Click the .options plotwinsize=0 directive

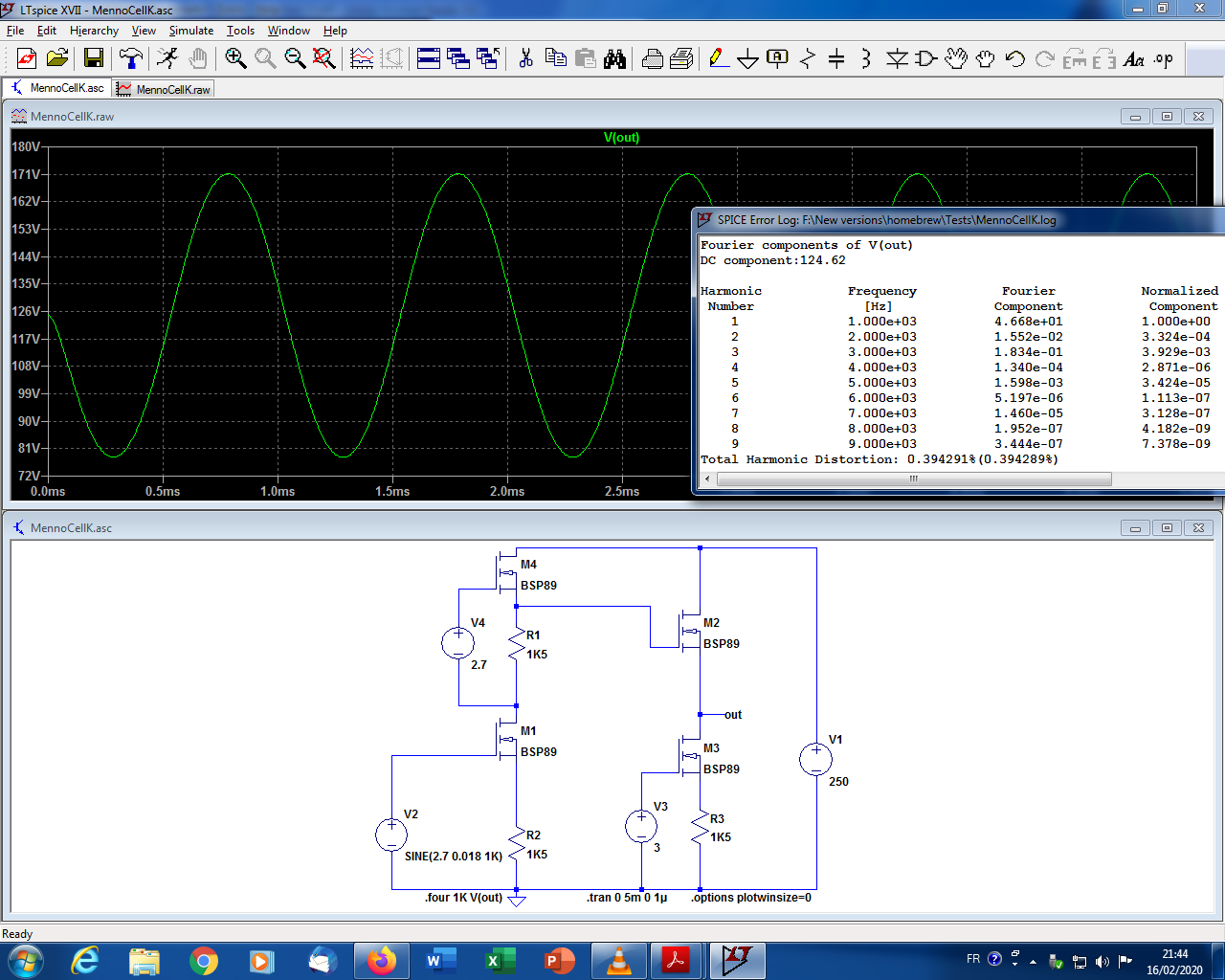751,898
